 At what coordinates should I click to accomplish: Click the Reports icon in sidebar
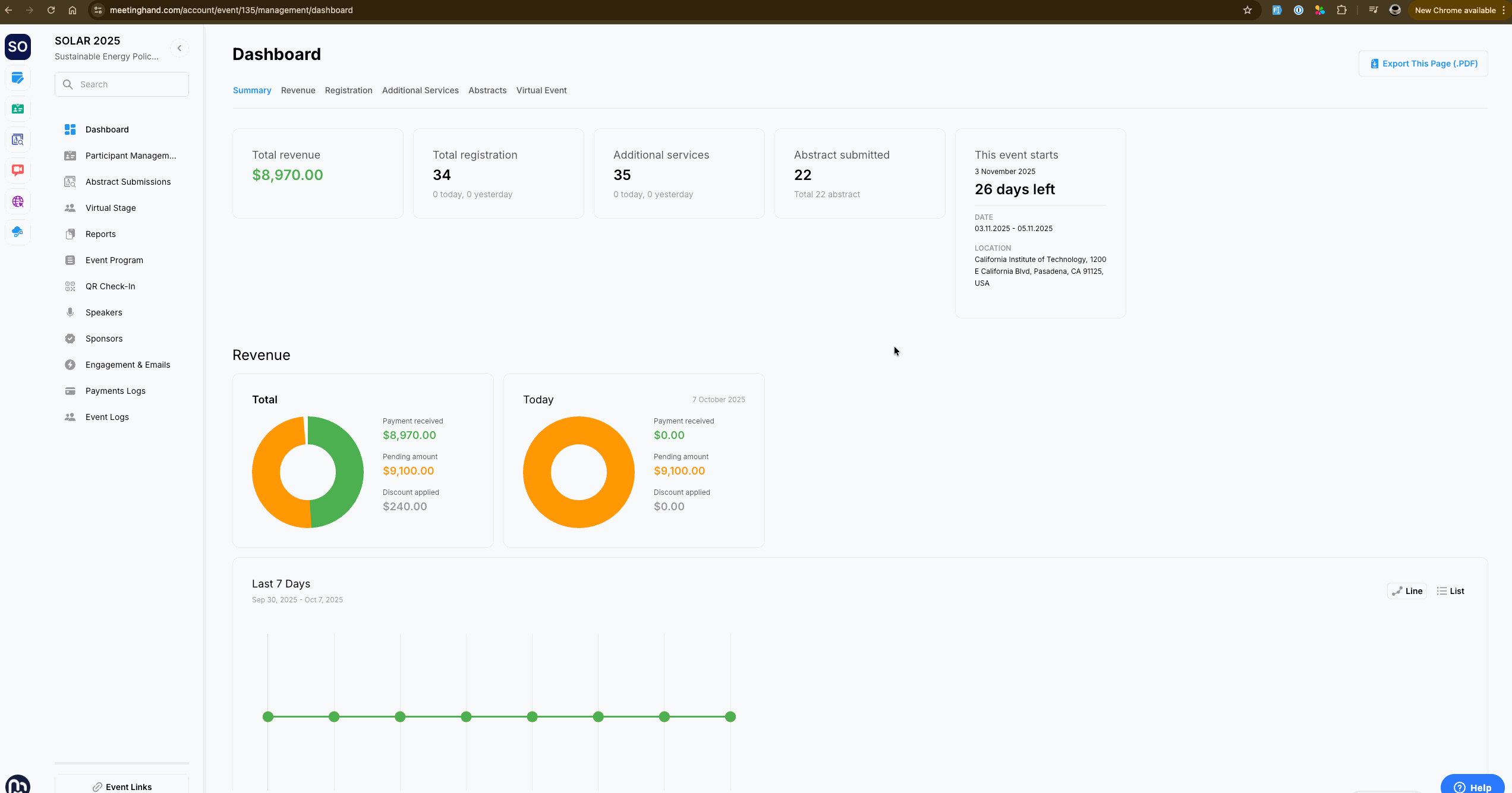coord(70,234)
